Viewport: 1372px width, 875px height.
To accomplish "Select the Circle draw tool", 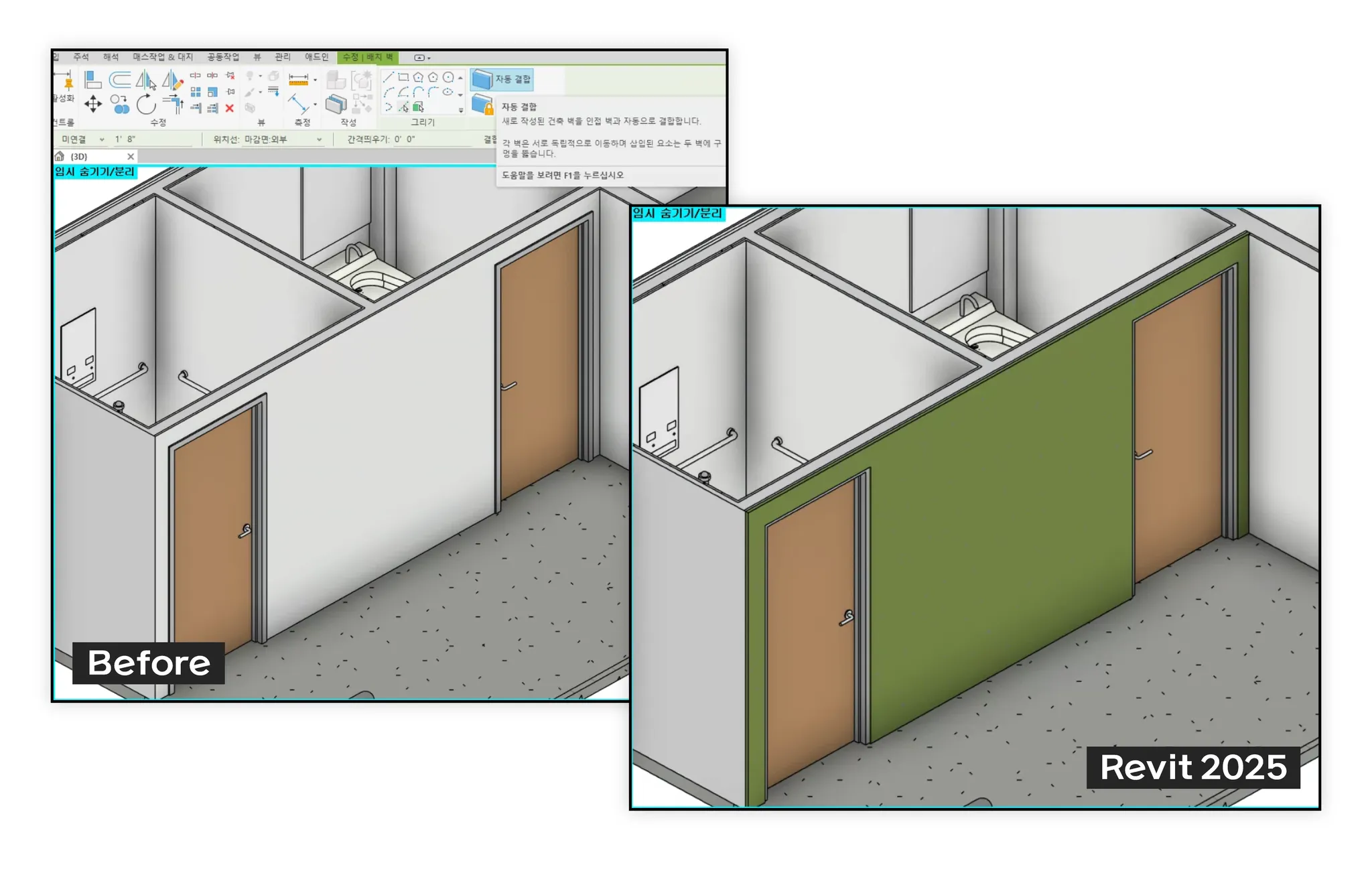I will pyautogui.click(x=448, y=77).
